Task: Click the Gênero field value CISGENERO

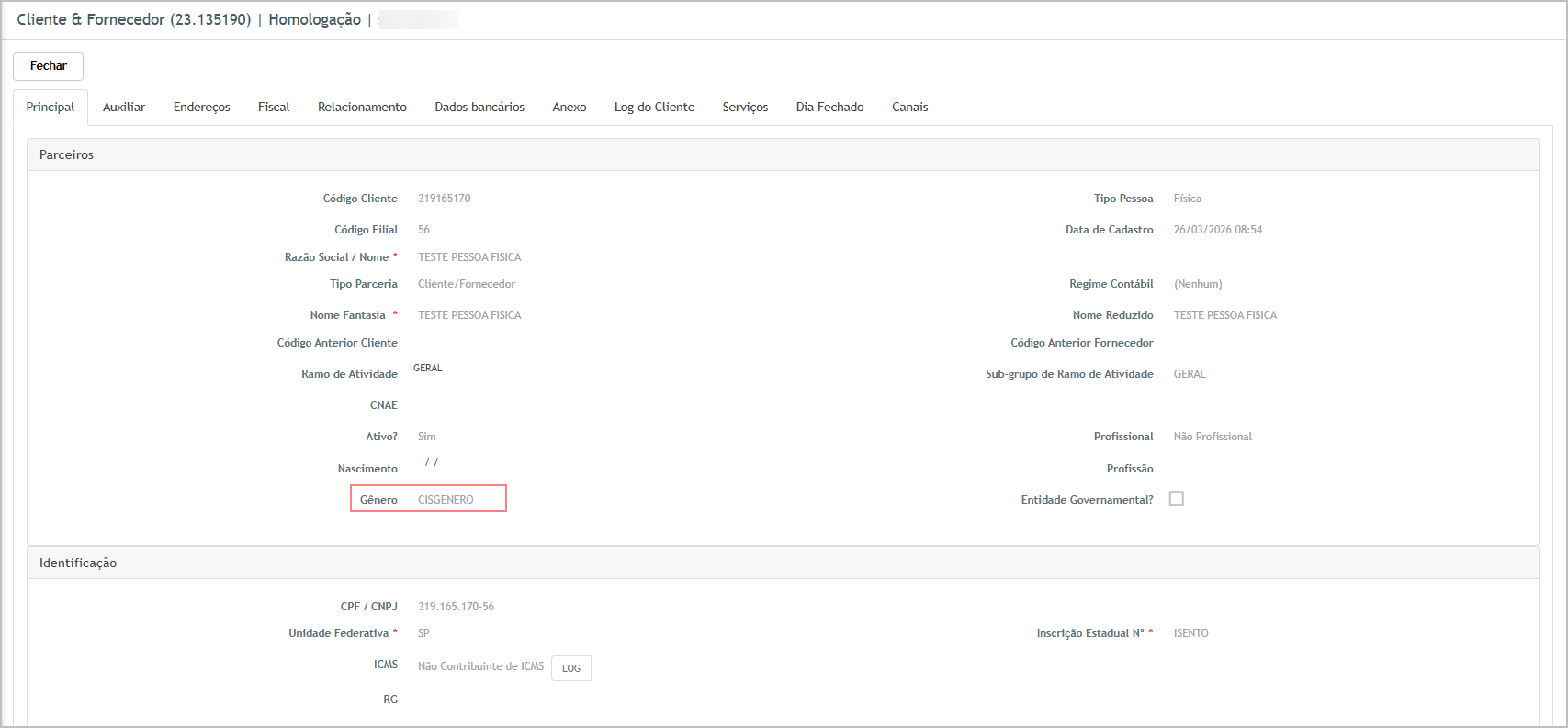Action: [x=446, y=500]
